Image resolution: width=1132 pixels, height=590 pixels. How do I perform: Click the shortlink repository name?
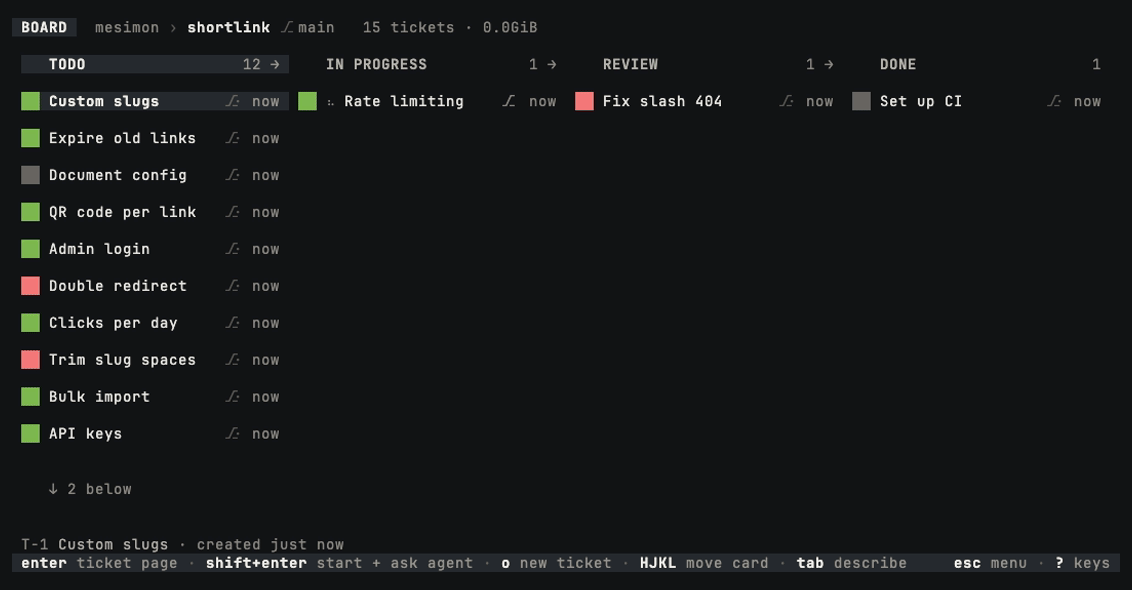pyautogui.click(x=229, y=27)
